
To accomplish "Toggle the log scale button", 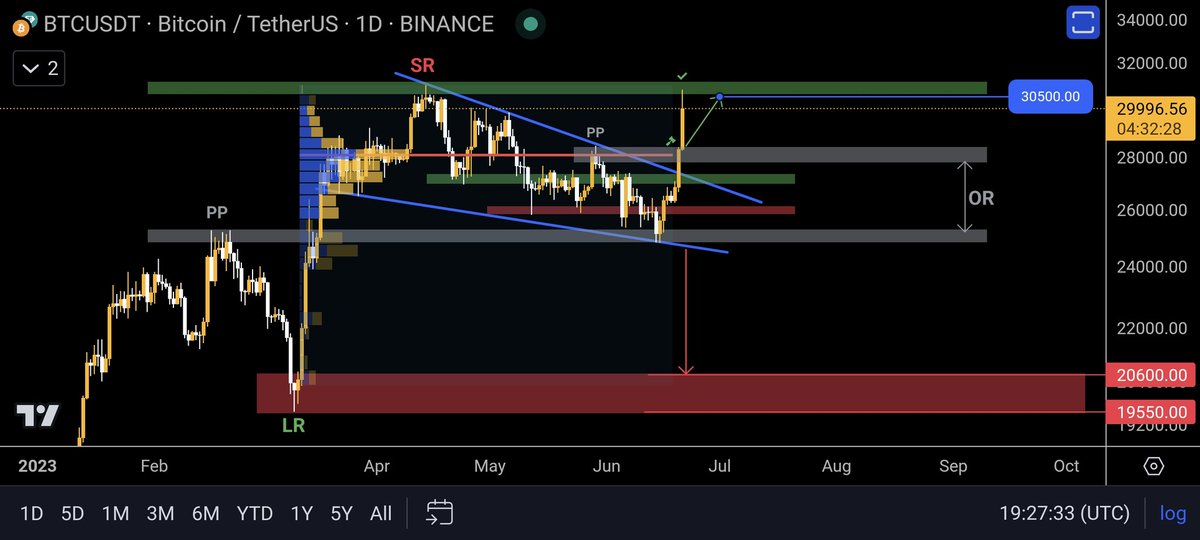I will tap(1173, 514).
